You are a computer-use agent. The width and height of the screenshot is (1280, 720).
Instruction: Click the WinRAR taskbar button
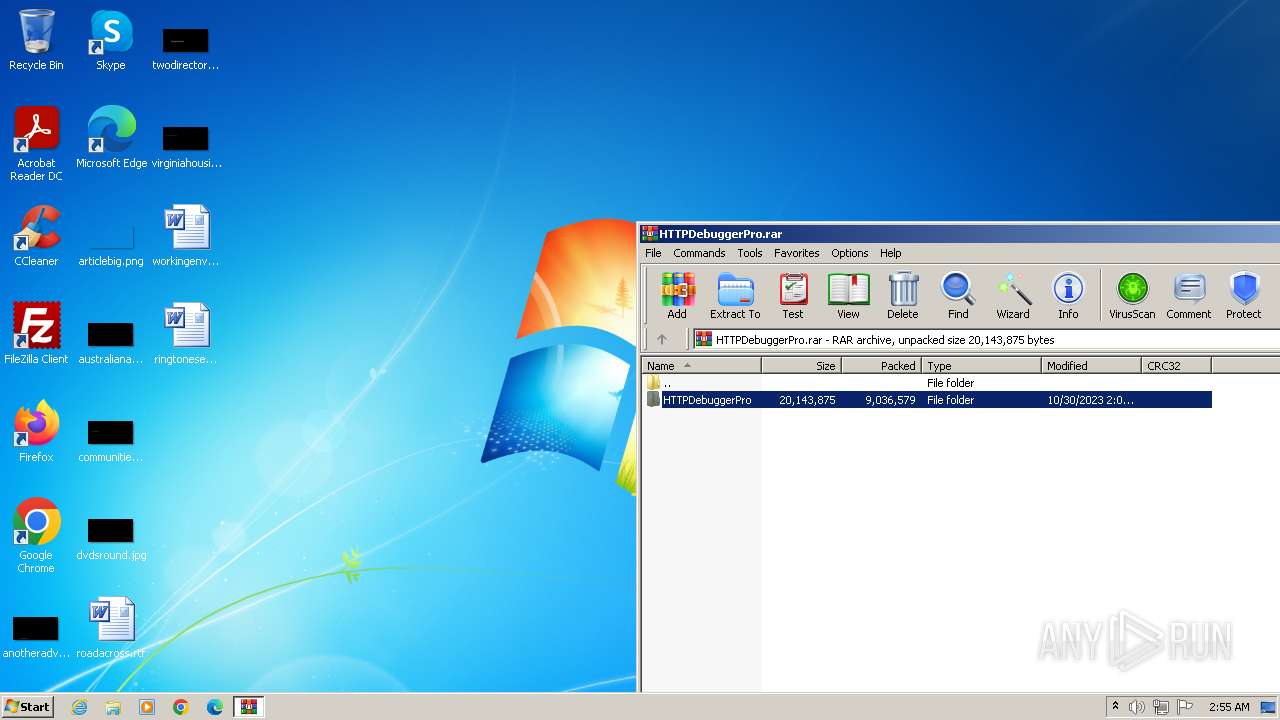point(249,707)
